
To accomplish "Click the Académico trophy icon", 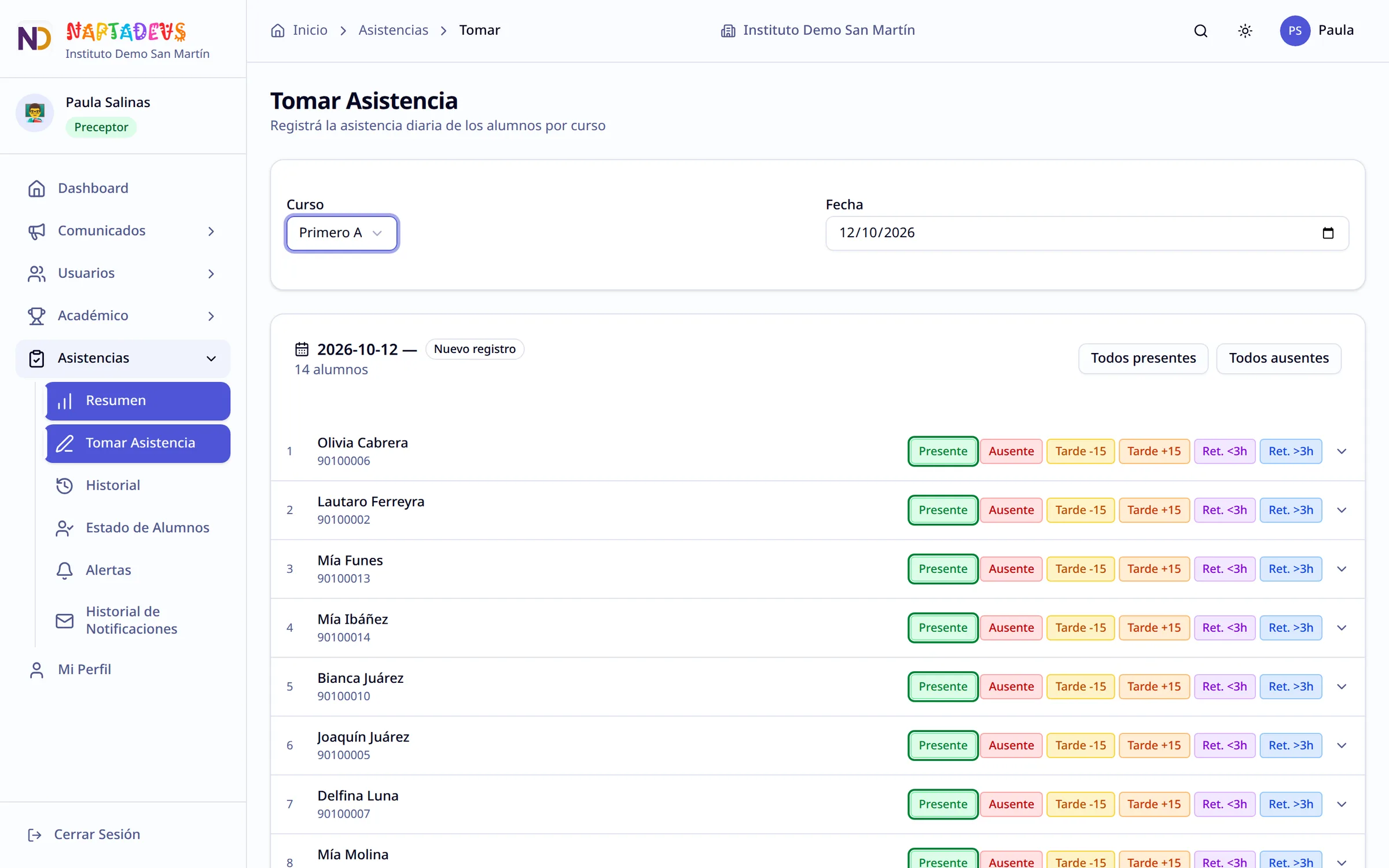I will point(36,315).
